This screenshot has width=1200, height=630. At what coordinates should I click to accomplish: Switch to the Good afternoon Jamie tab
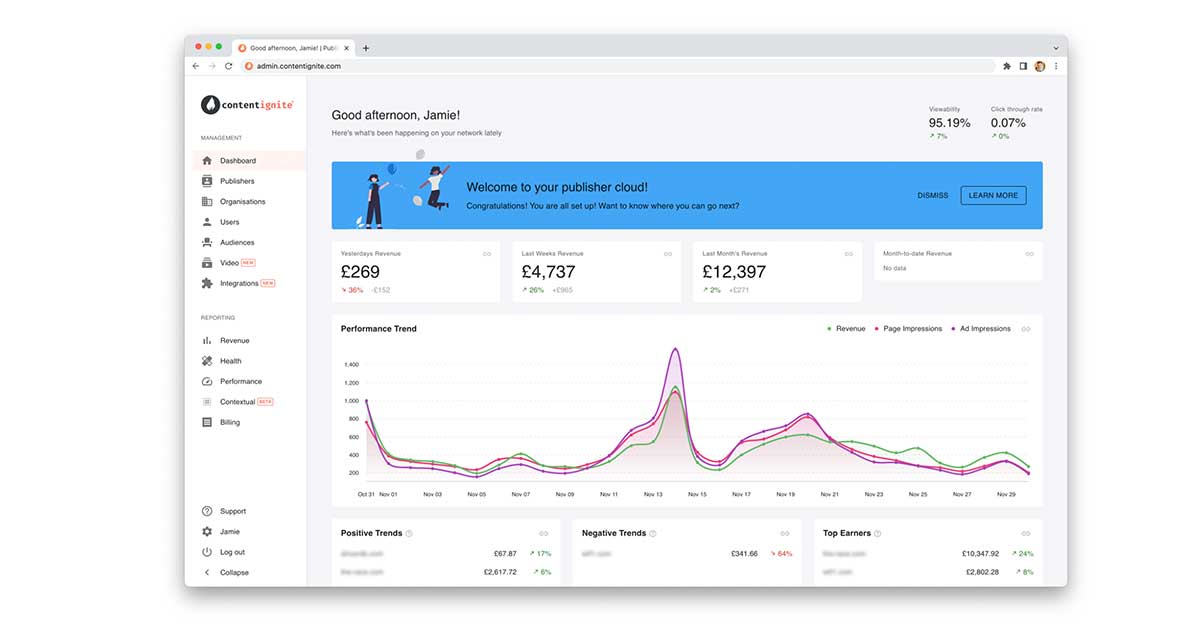(290, 47)
